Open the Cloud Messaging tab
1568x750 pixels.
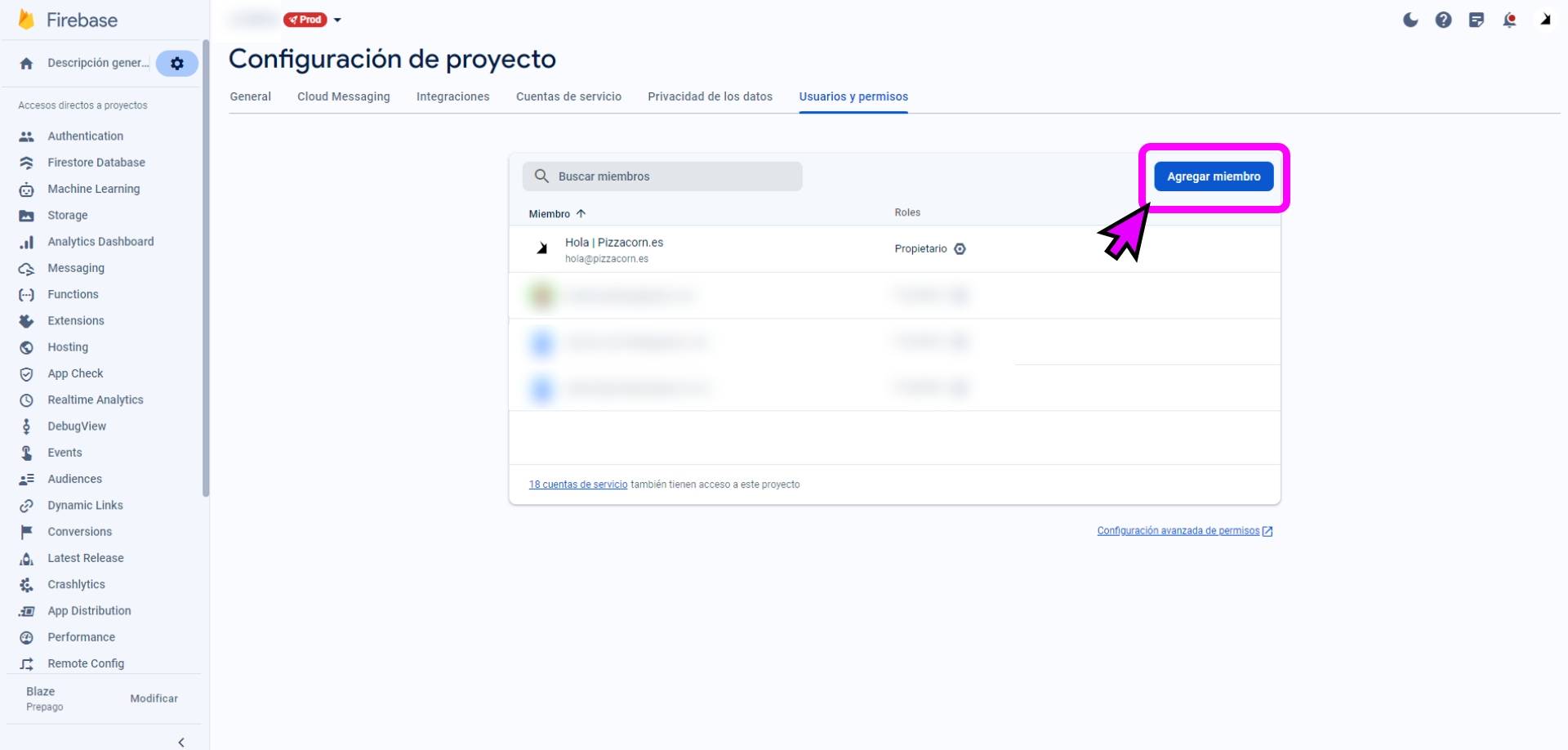(343, 96)
